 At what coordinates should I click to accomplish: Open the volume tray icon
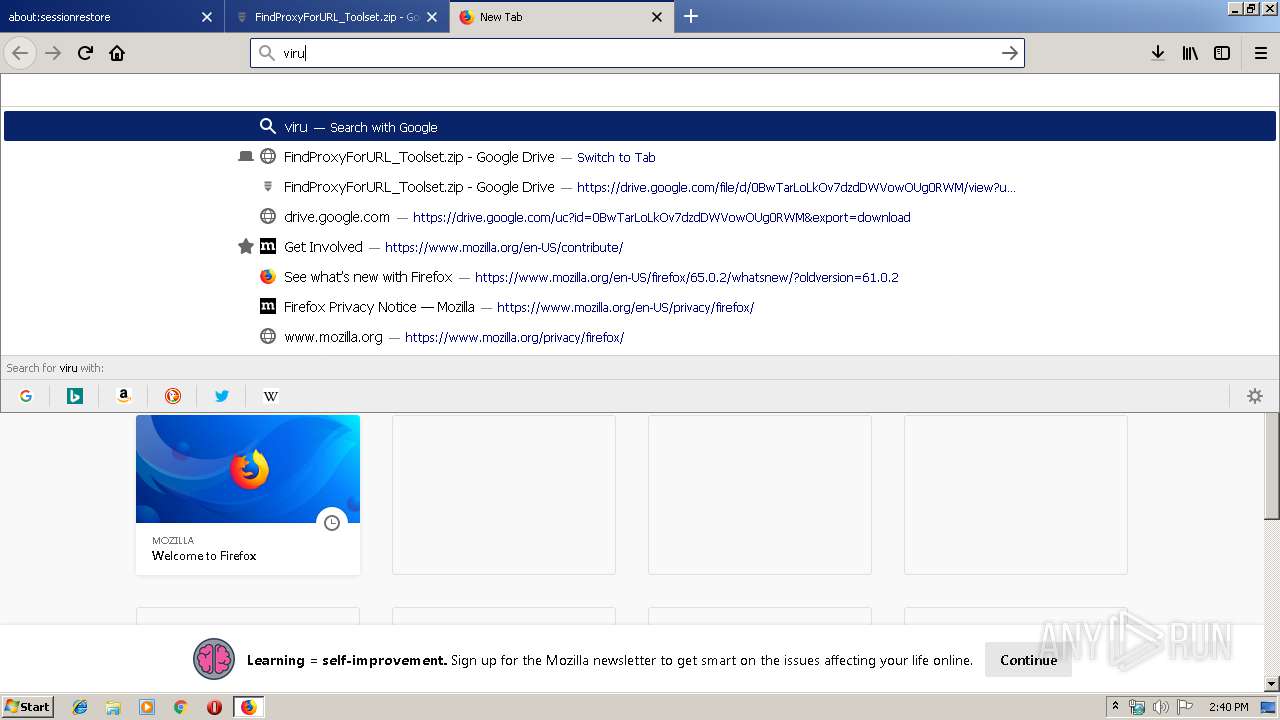[x=1161, y=707]
